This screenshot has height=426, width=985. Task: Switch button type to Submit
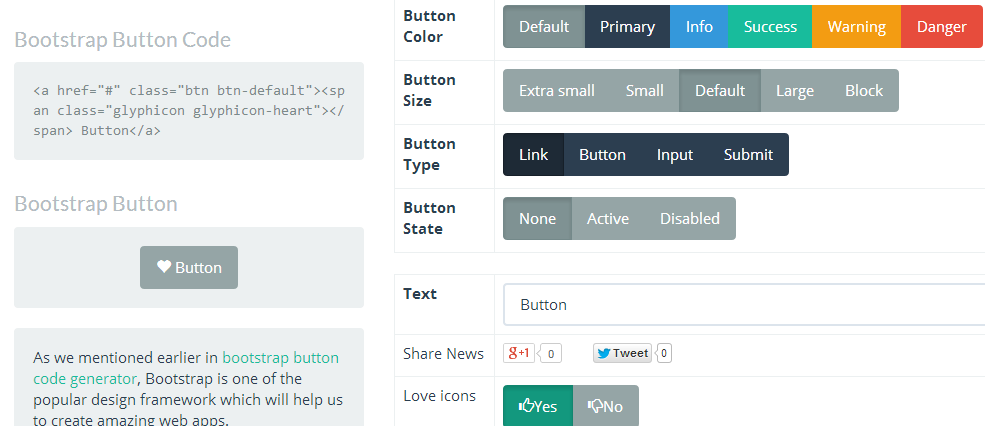pos(748,155)
